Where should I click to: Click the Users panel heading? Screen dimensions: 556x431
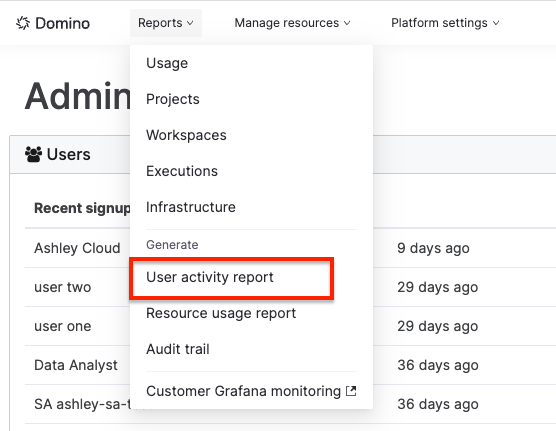[68, 154]
